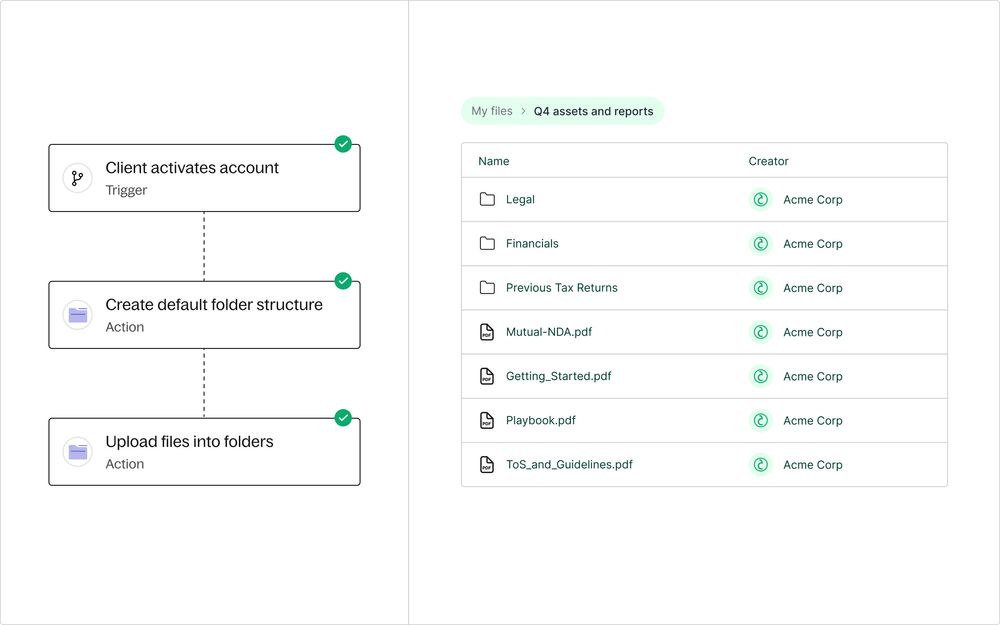Image resolution: width=1000 pixels, height=625 pixels.
Task: Click the Acme Corp sync badge next to Playbook.pdf
Action: (x=760, y=420)
